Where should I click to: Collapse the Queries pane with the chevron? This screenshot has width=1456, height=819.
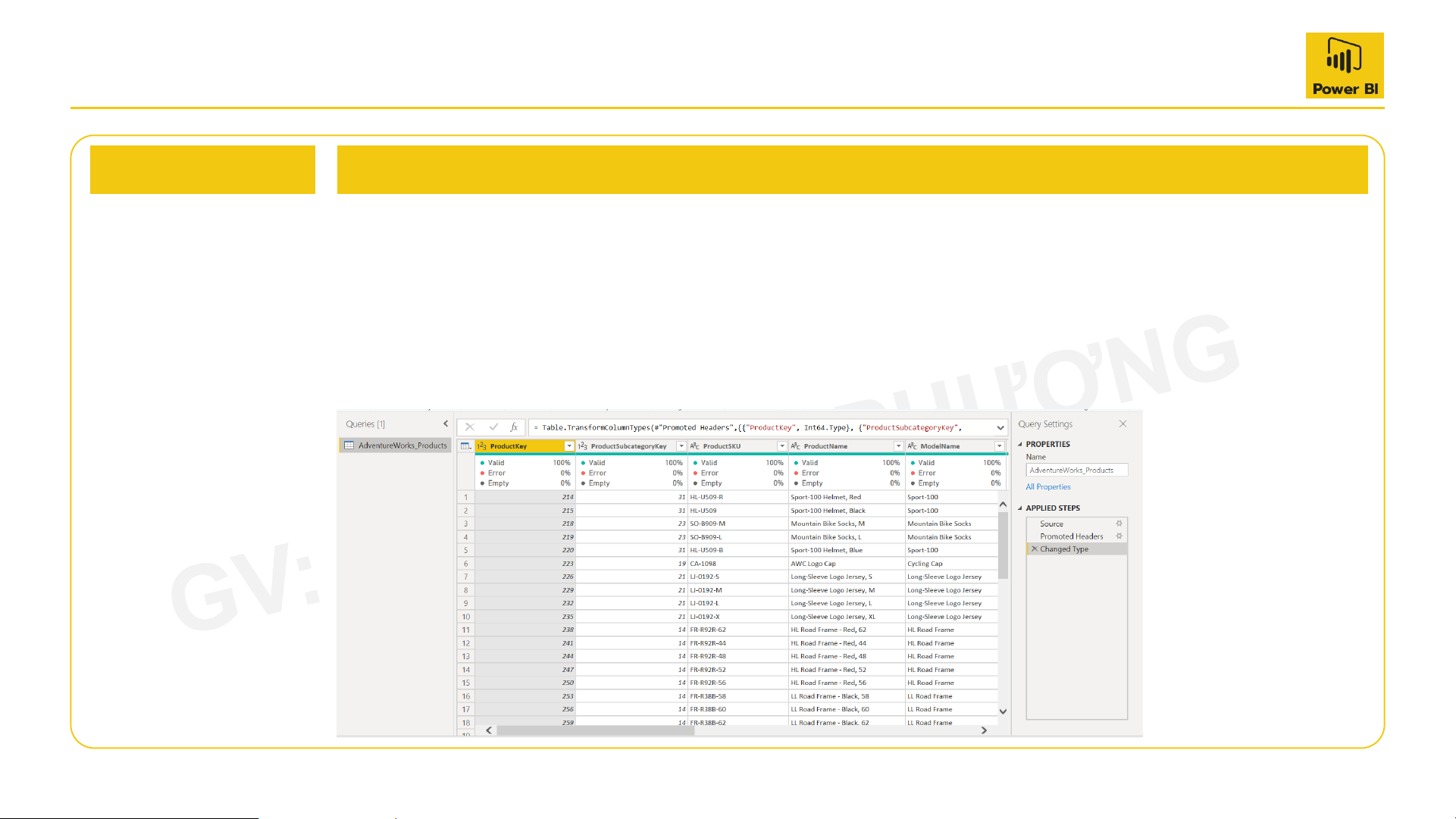point(446,424)
